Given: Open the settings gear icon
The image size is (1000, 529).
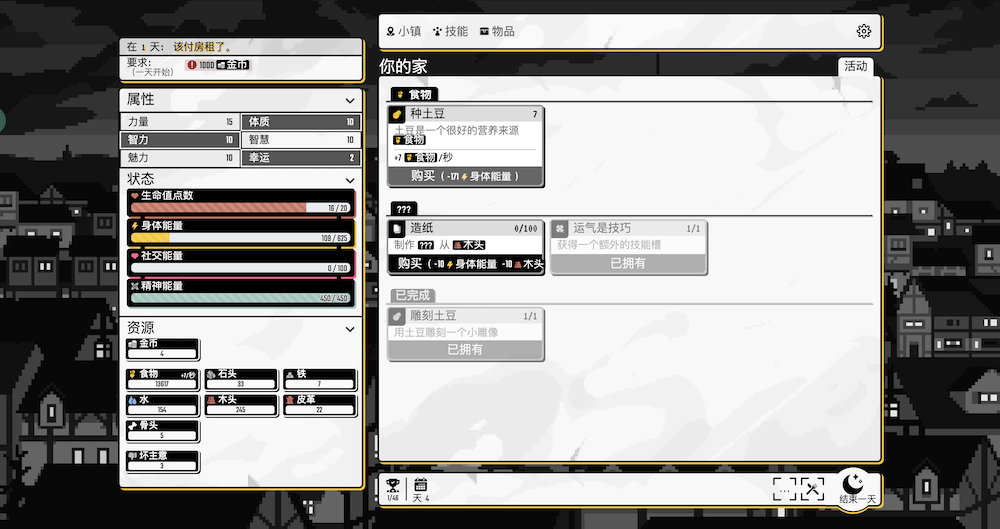Looking at the screenshot, I should click(864, 31).
